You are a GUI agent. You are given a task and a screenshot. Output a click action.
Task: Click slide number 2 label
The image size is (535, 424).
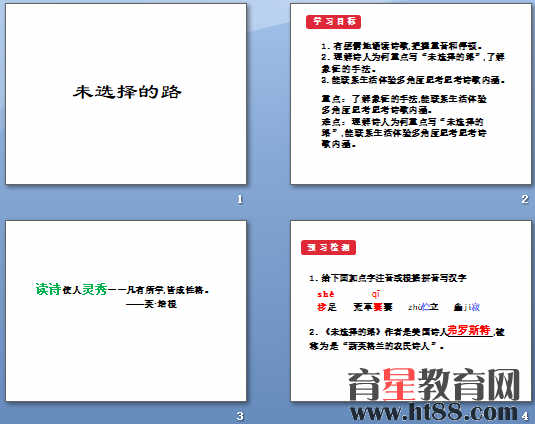coord(525,199)
